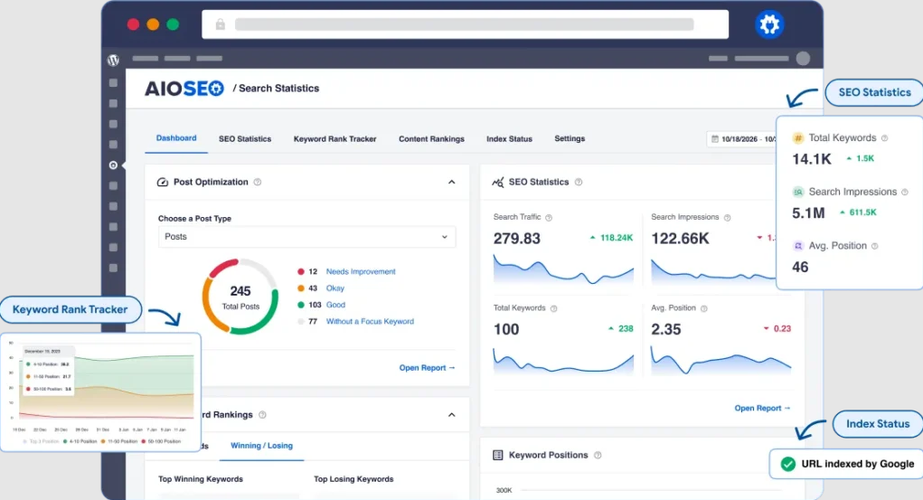923x500 pixels.
Task: Select the Winning / Losing tab
Action: 261,445
